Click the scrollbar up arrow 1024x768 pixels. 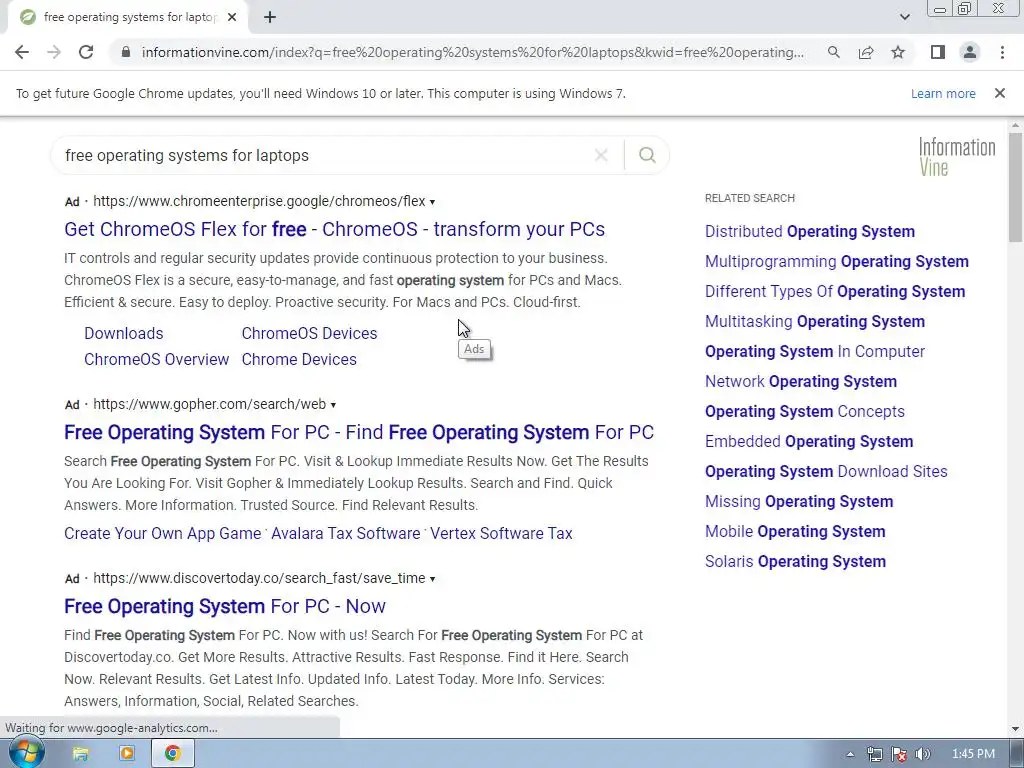(1016, 125)
